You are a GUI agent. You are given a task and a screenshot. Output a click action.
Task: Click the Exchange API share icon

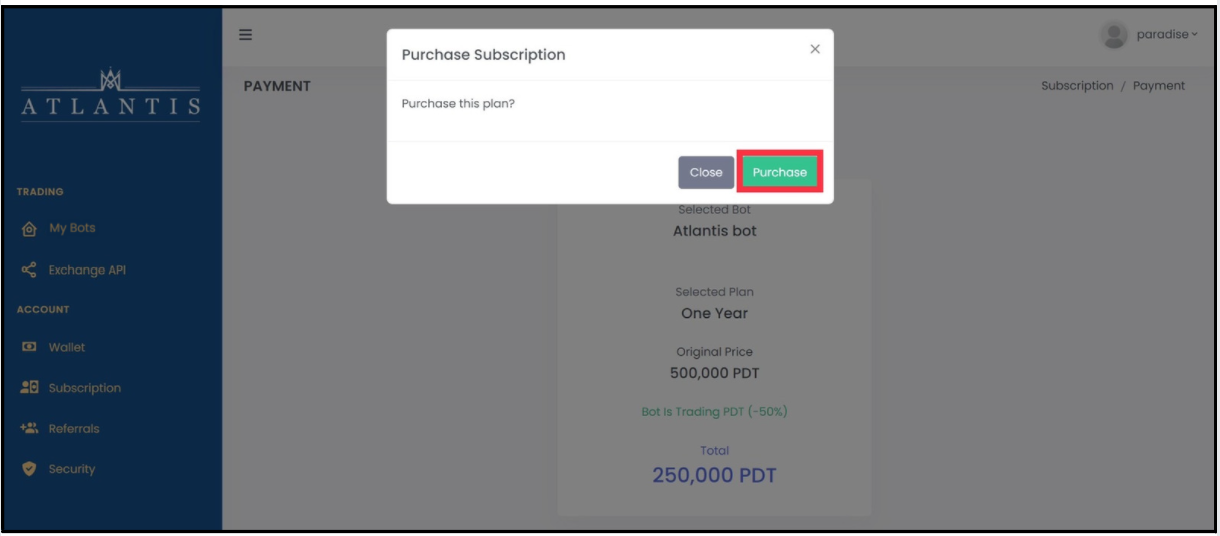click(x=27, y=270)
